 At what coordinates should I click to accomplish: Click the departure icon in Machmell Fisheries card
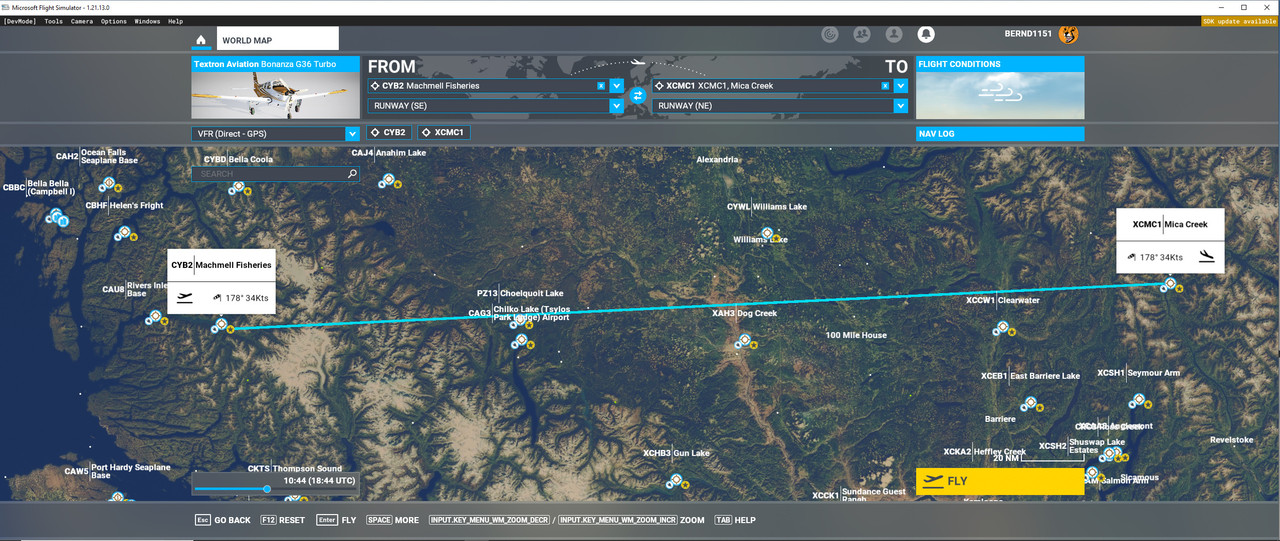[184, 297]
